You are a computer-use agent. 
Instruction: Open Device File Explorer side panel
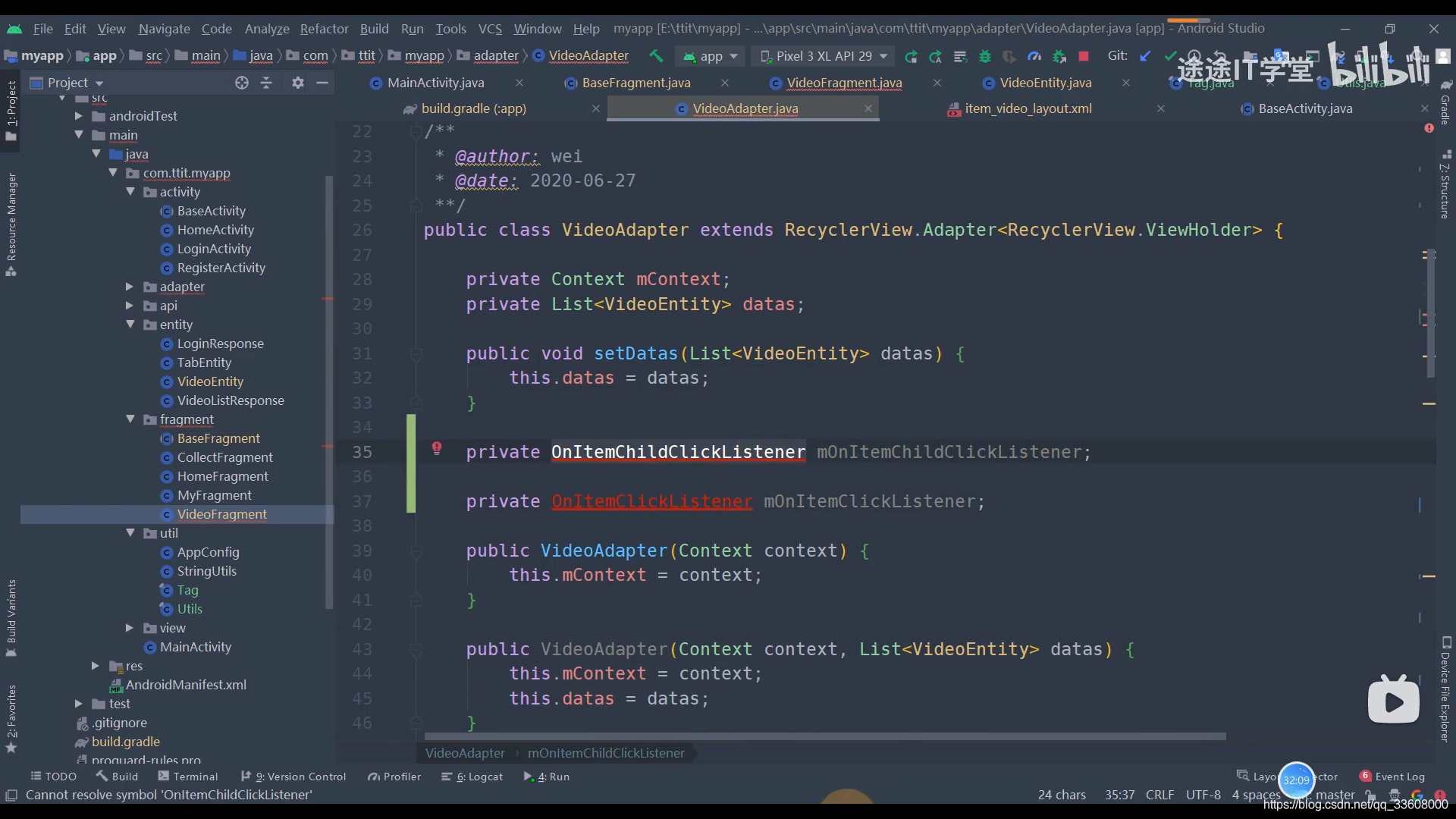tap(1445, 689)
